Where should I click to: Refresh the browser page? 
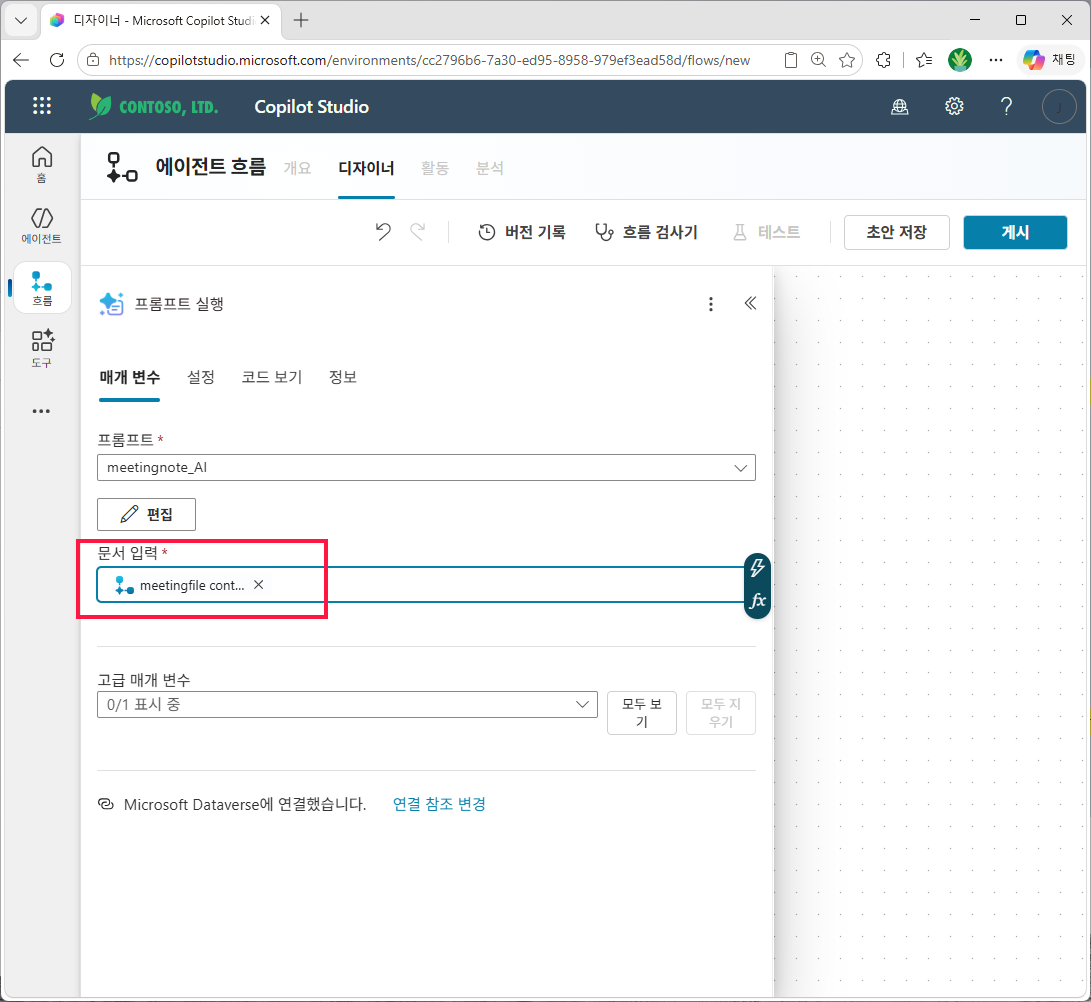point(57,60)
